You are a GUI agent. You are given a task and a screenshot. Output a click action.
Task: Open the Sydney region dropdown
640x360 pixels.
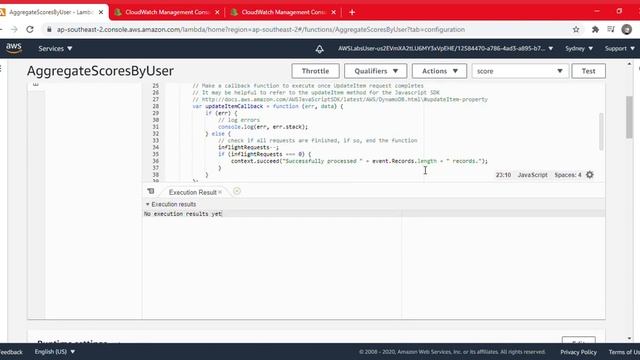tap(579, 48)
